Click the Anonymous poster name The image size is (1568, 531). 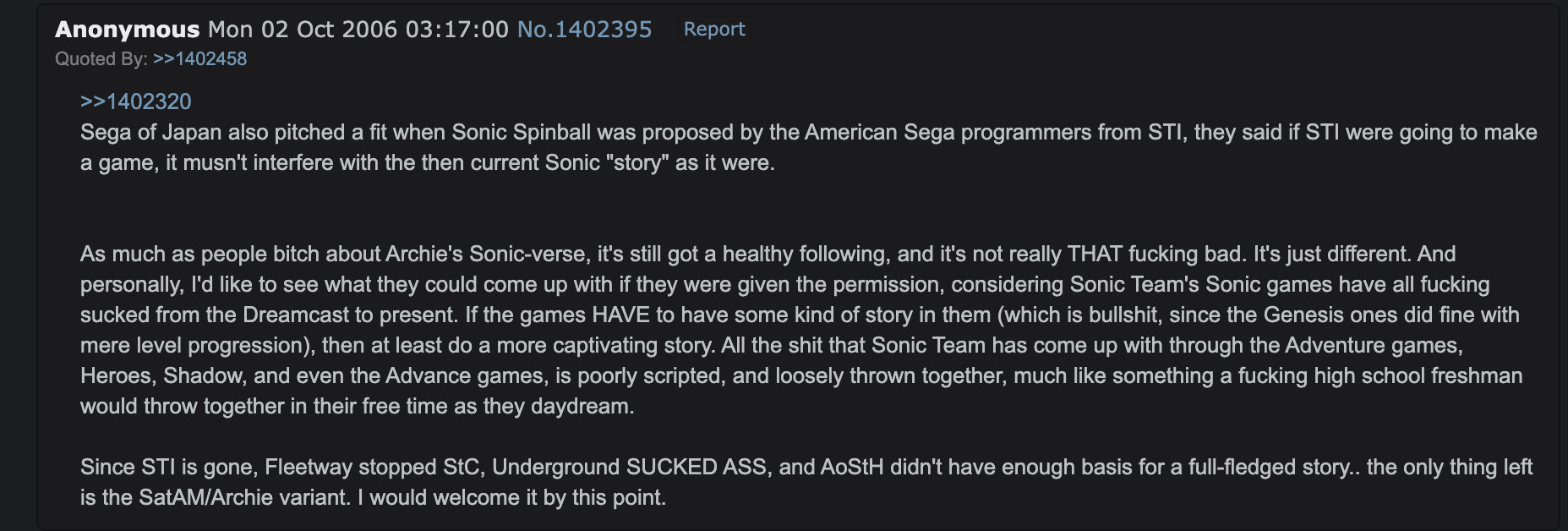tap(128, 30)
